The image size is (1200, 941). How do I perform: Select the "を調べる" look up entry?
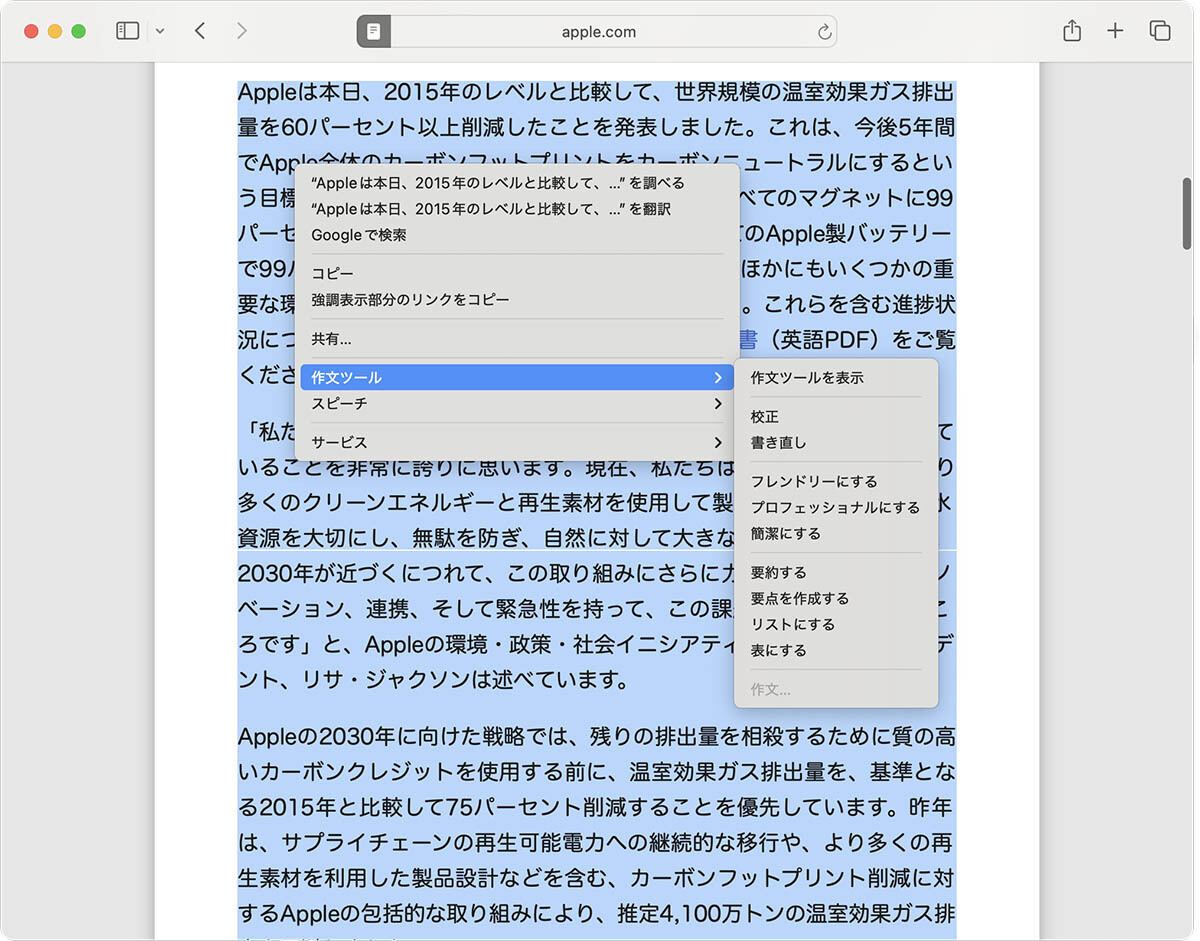(517, 183)
